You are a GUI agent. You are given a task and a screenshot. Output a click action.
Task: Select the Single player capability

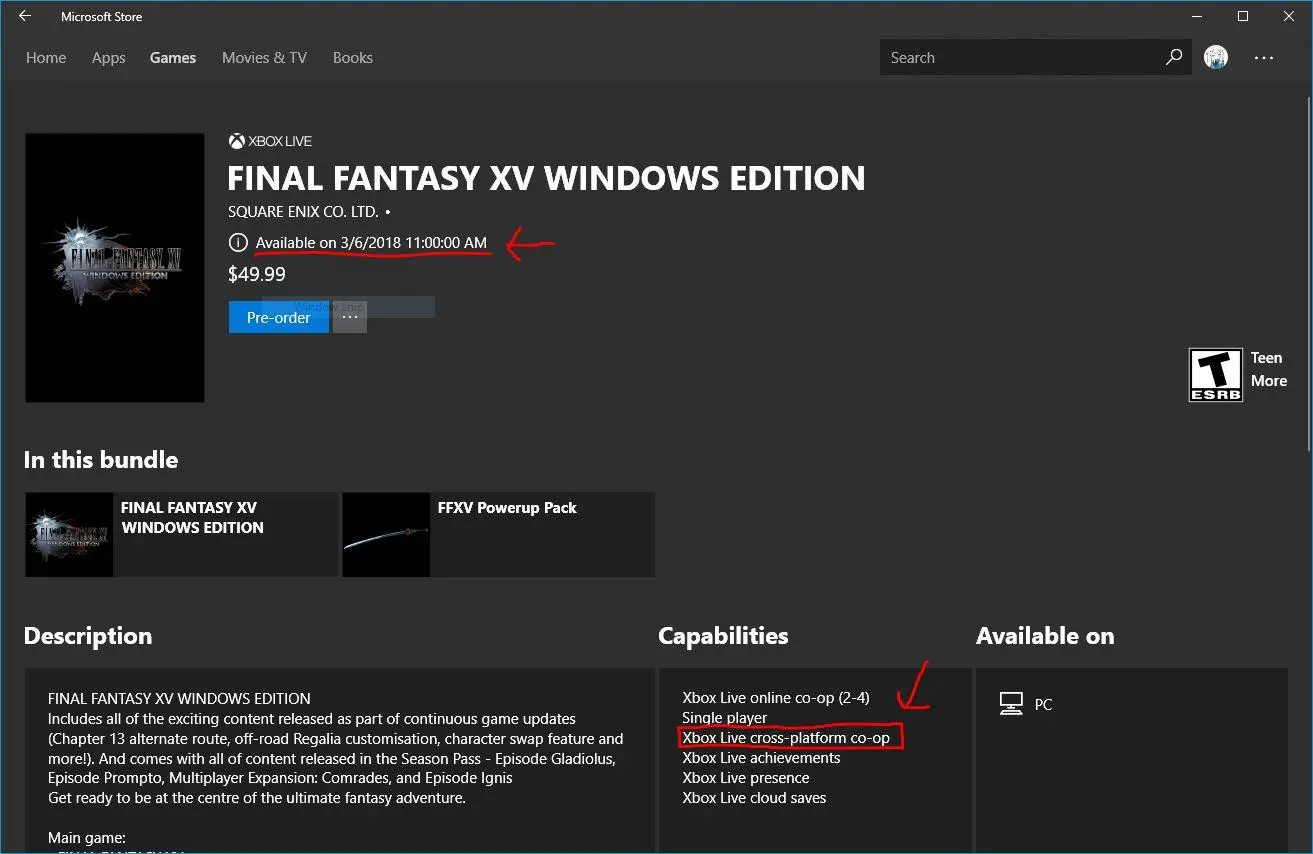pyautogui.click(x=725, y=718)
